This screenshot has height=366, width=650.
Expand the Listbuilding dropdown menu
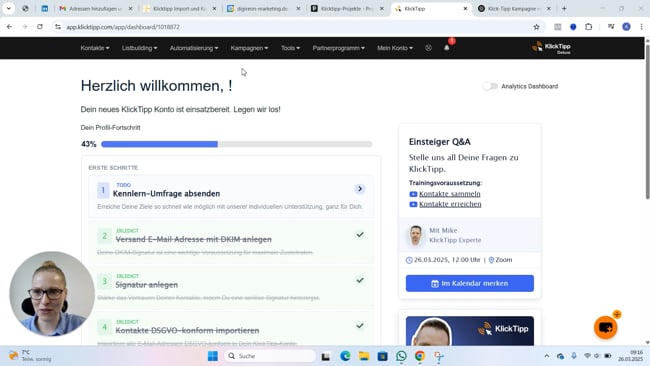click(x=139, y=48)
